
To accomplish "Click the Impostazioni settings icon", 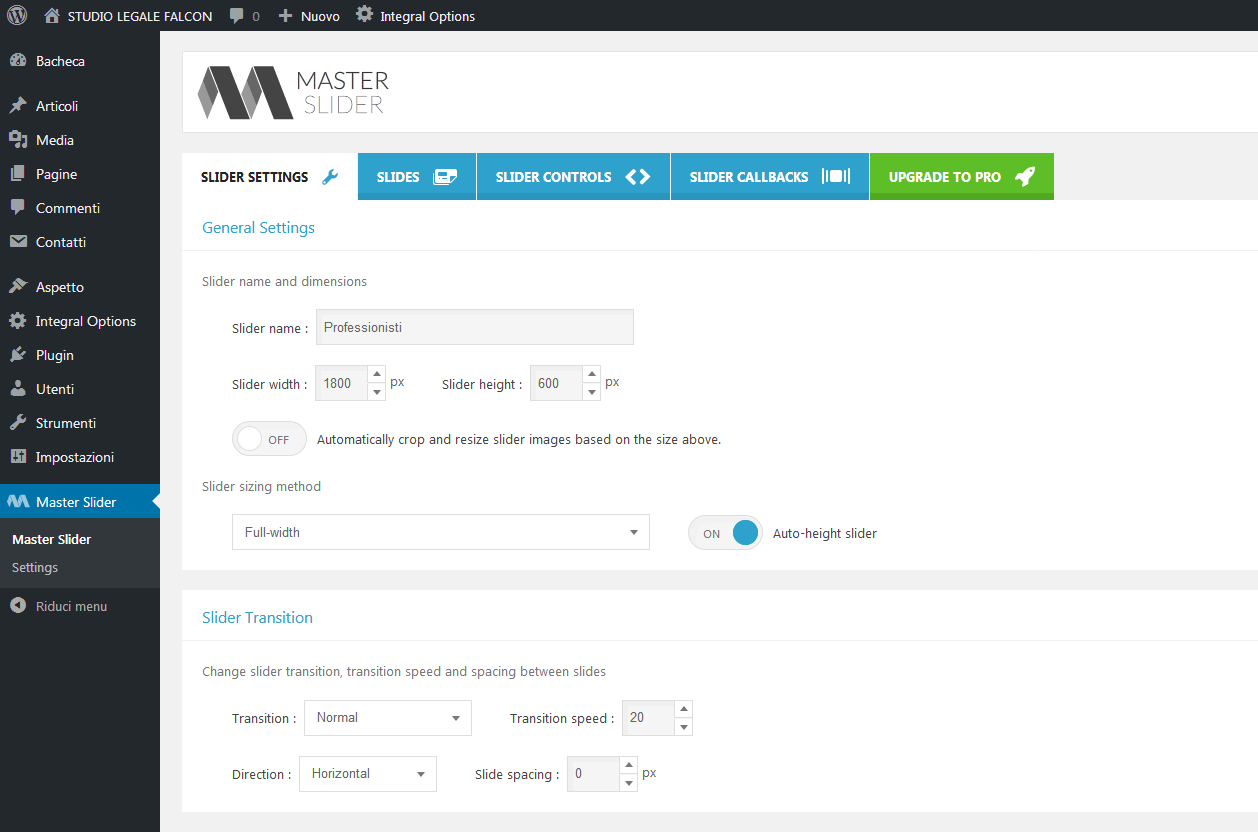I will coord(18,457).
